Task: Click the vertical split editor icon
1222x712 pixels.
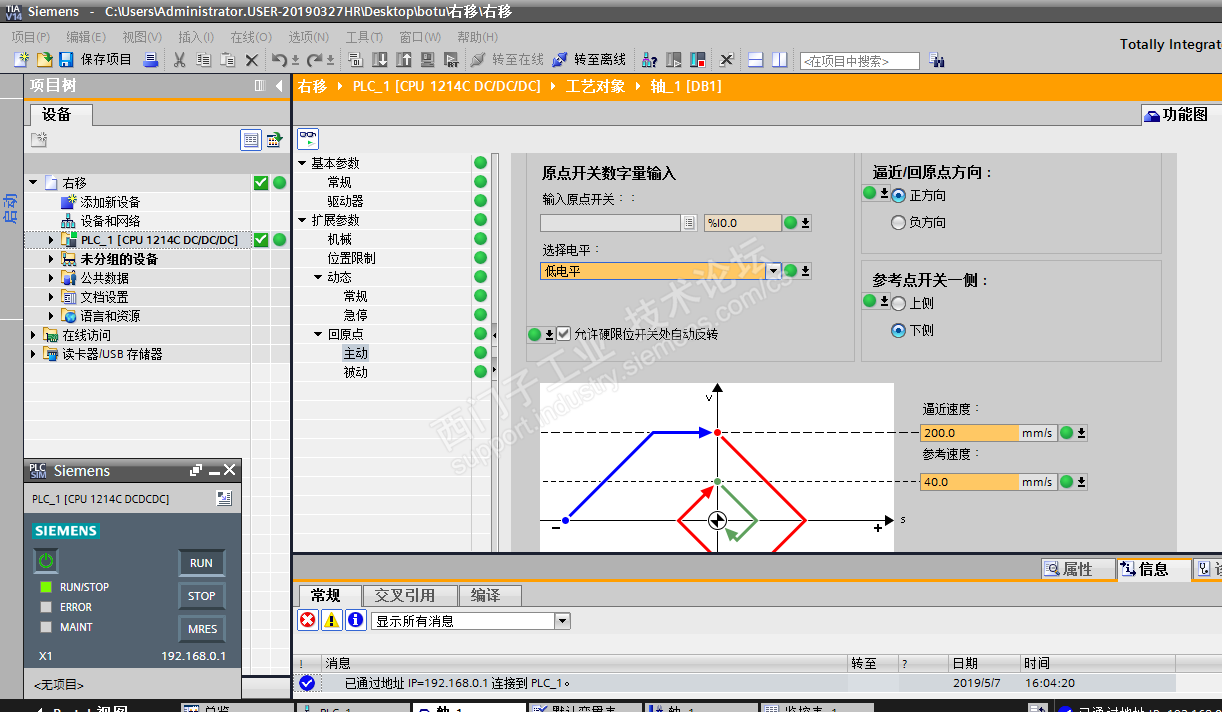Action: (x=780, y=60)
